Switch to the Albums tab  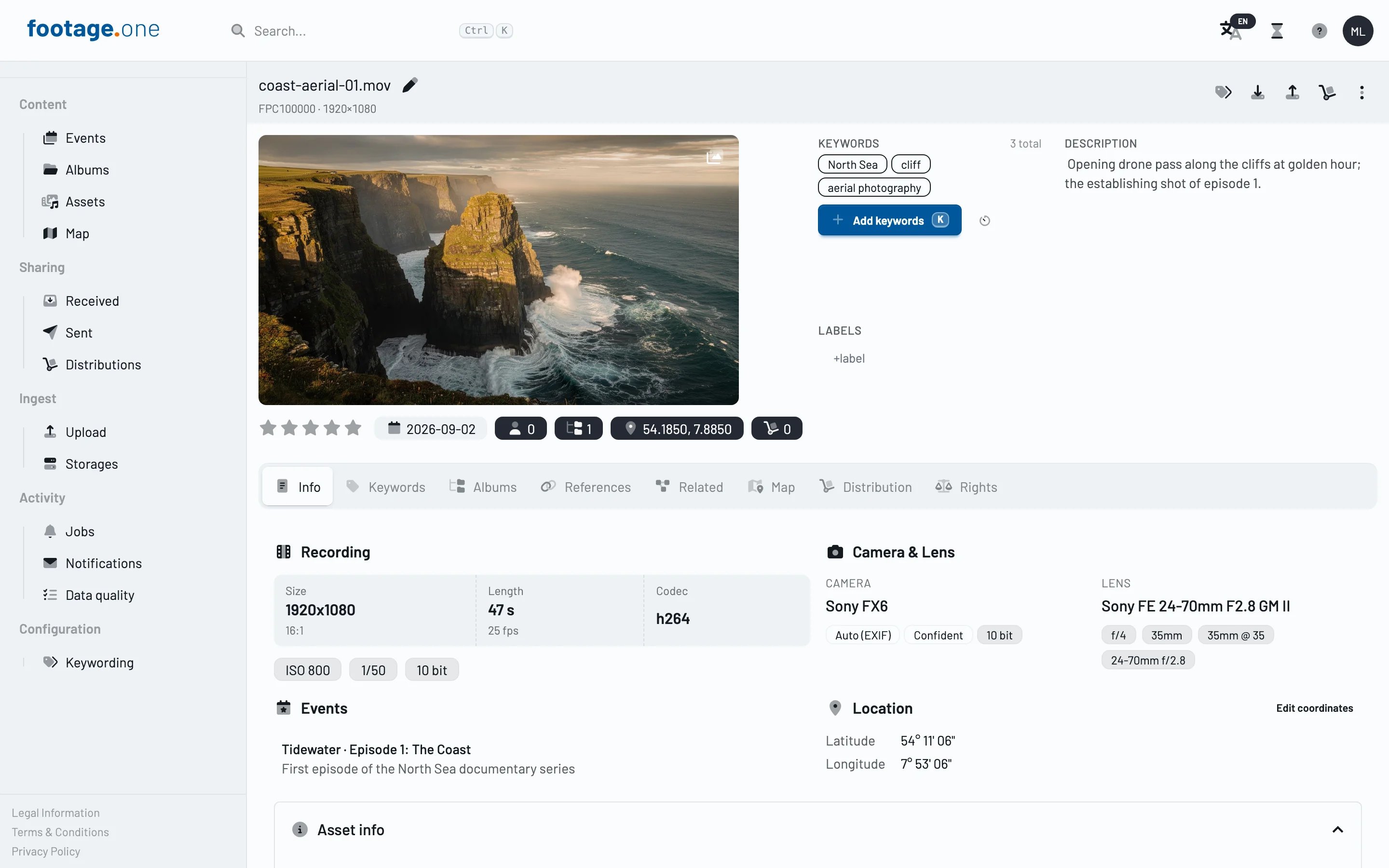(483, 487)
